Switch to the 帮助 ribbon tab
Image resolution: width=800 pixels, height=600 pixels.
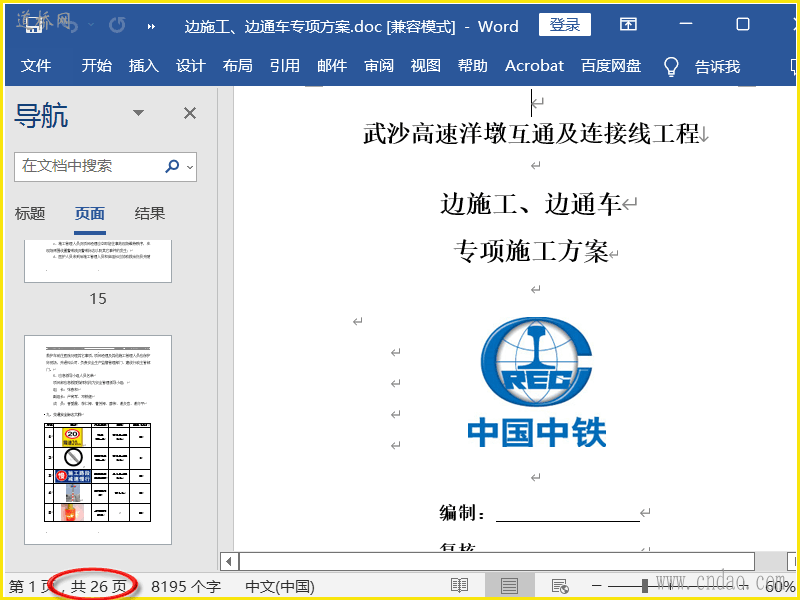coord(472,66)
